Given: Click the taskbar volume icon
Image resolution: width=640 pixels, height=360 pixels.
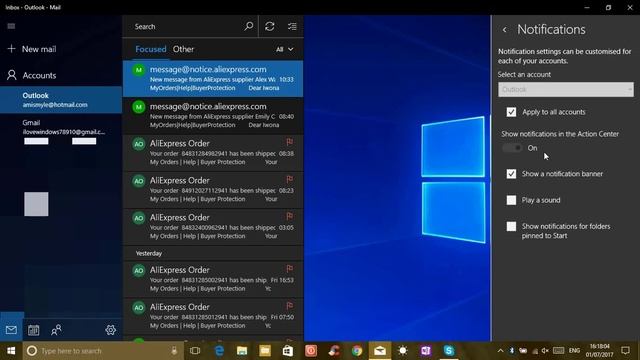Looking at the screenshot, I should pos(545,351).
